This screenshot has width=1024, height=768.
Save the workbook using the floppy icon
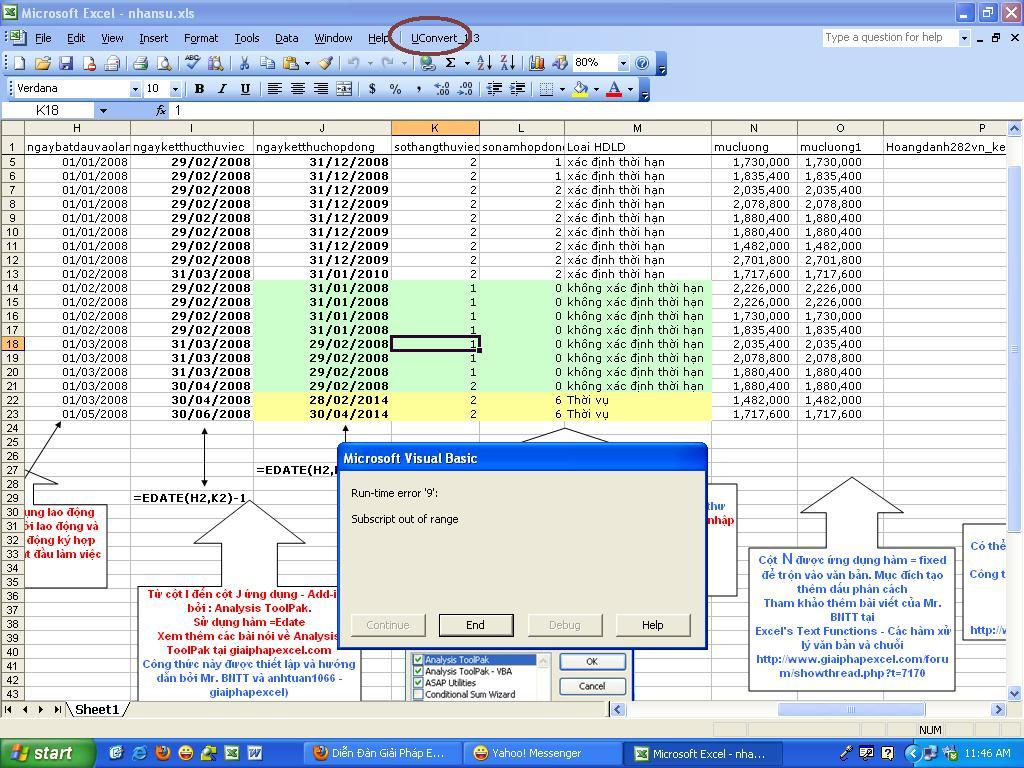click(66, 63)
